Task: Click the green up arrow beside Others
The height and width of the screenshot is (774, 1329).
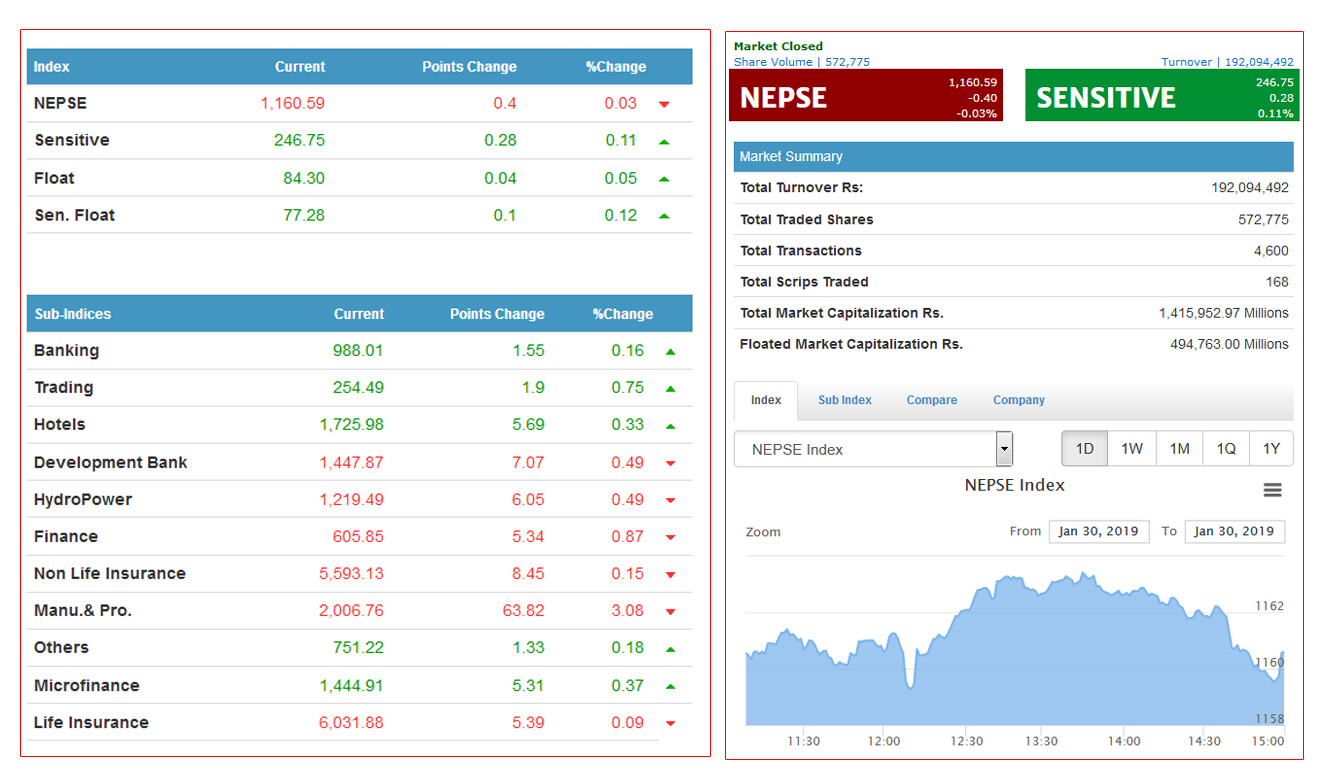Action: pyautogui.click(x=670, y=649)
